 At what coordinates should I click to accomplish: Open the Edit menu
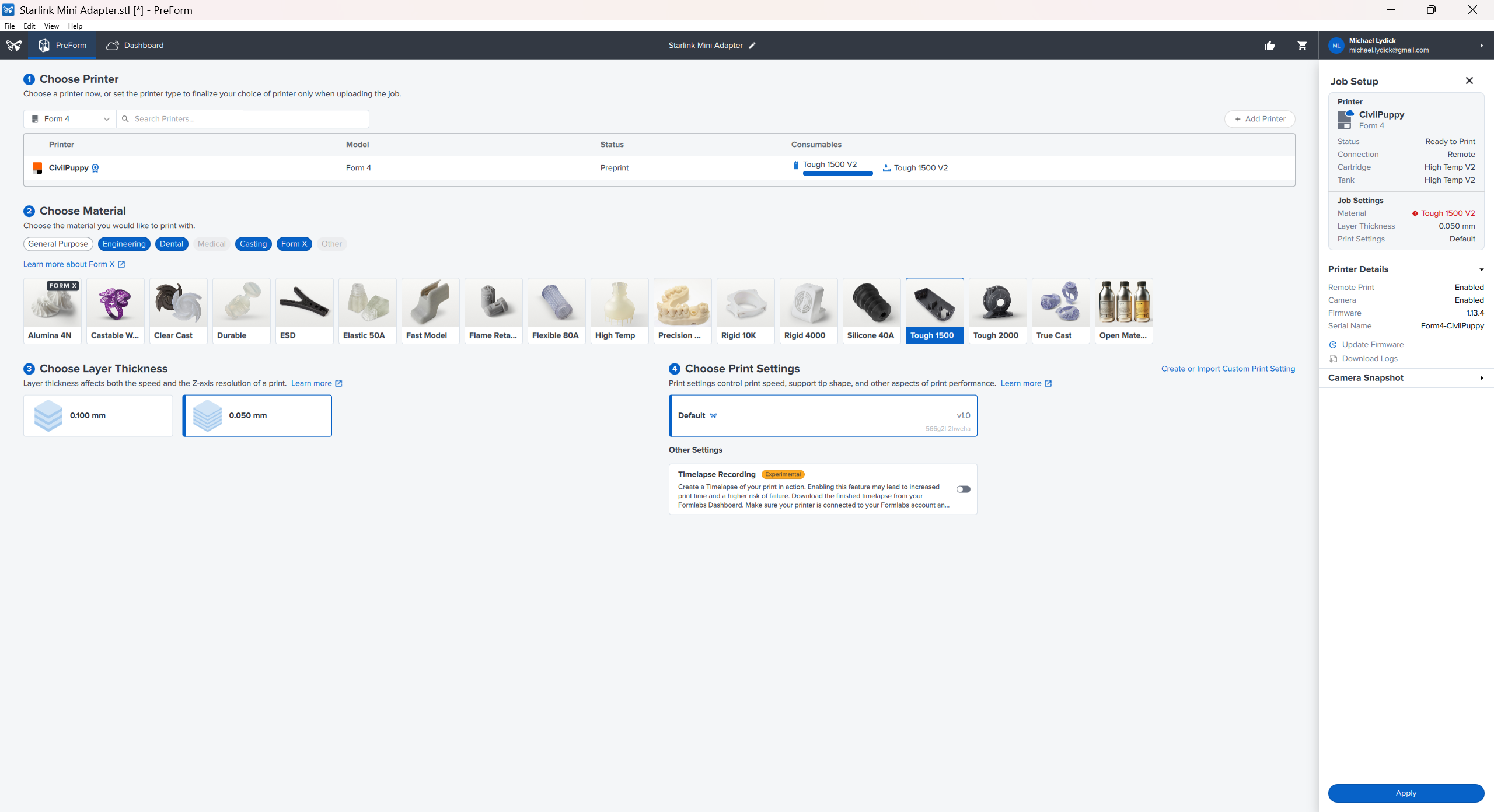29,26
